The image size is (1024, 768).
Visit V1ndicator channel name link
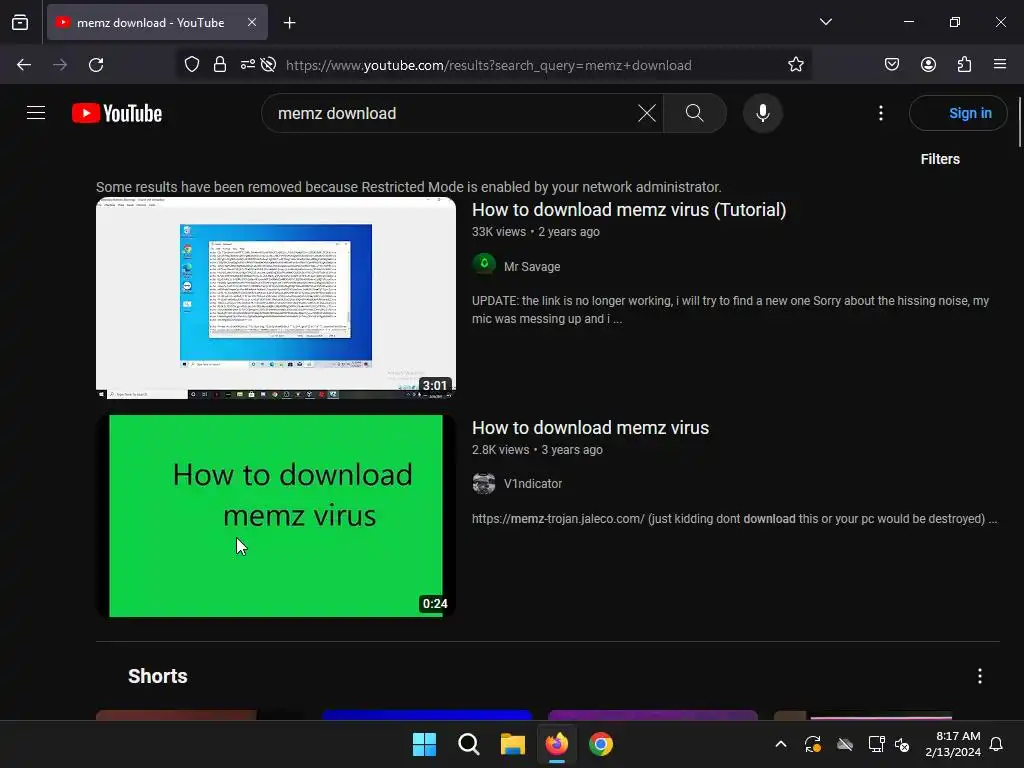point(533,484)
